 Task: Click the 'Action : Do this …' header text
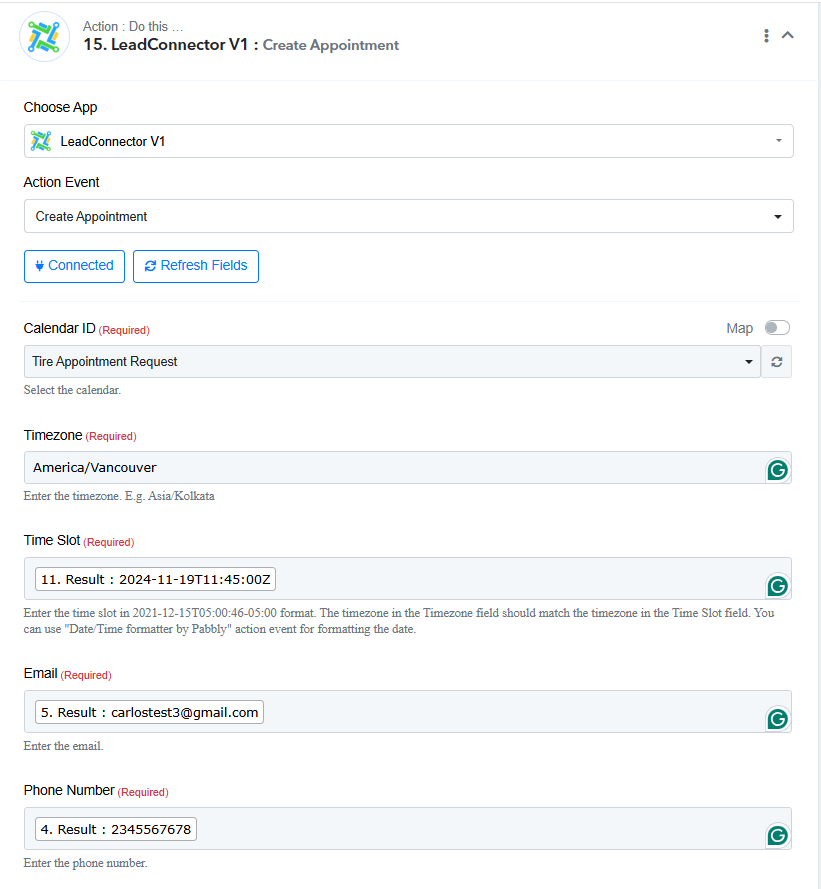pos(133,27)
